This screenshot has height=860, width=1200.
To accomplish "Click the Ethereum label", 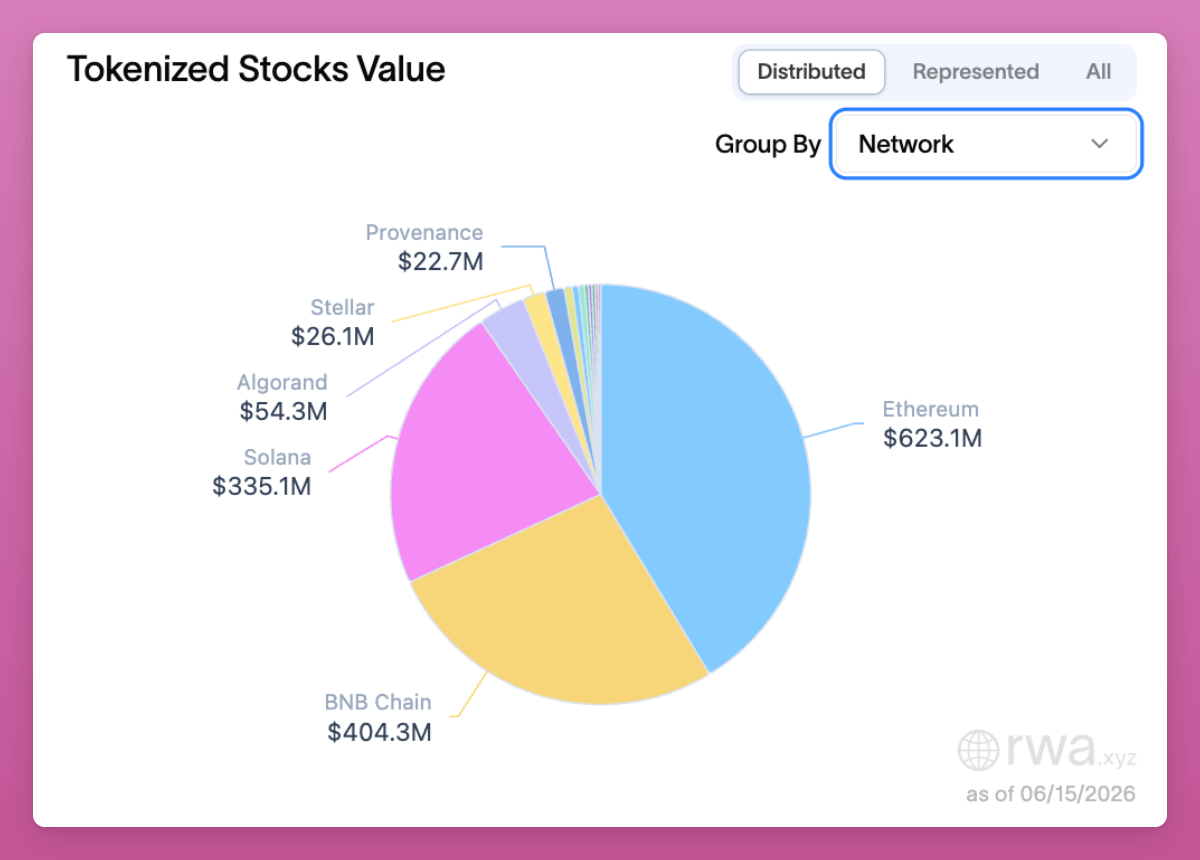I will click(x=930, y=409).
